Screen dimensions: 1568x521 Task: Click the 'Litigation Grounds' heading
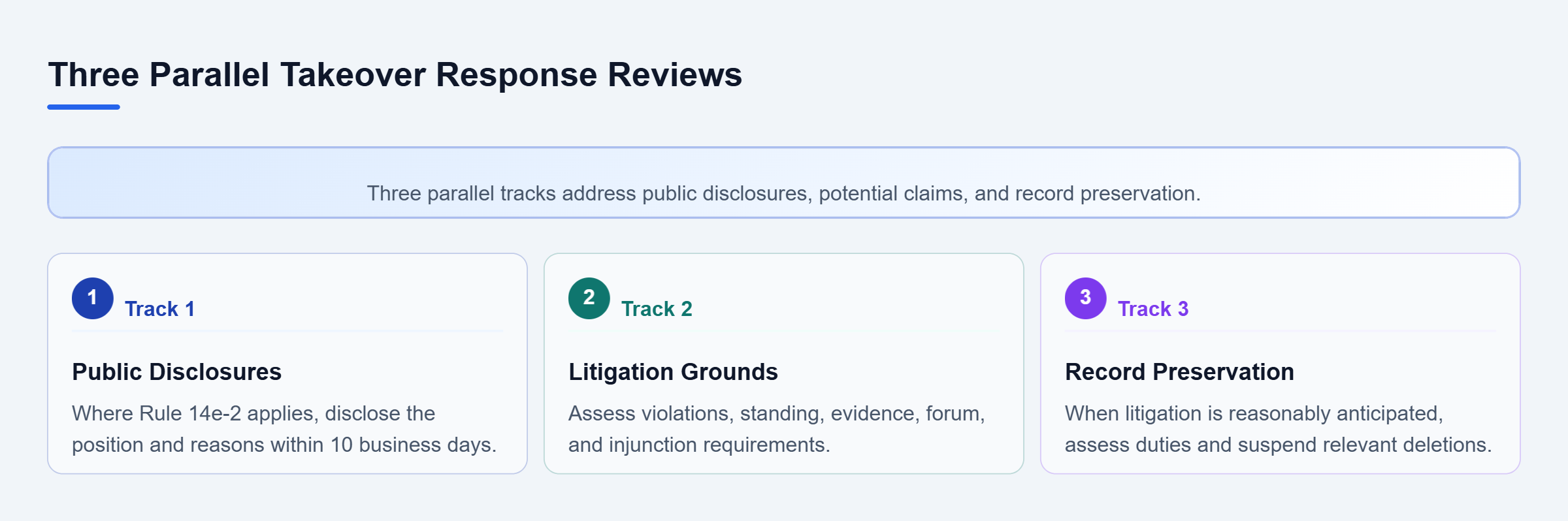click(x=673, y=371)
